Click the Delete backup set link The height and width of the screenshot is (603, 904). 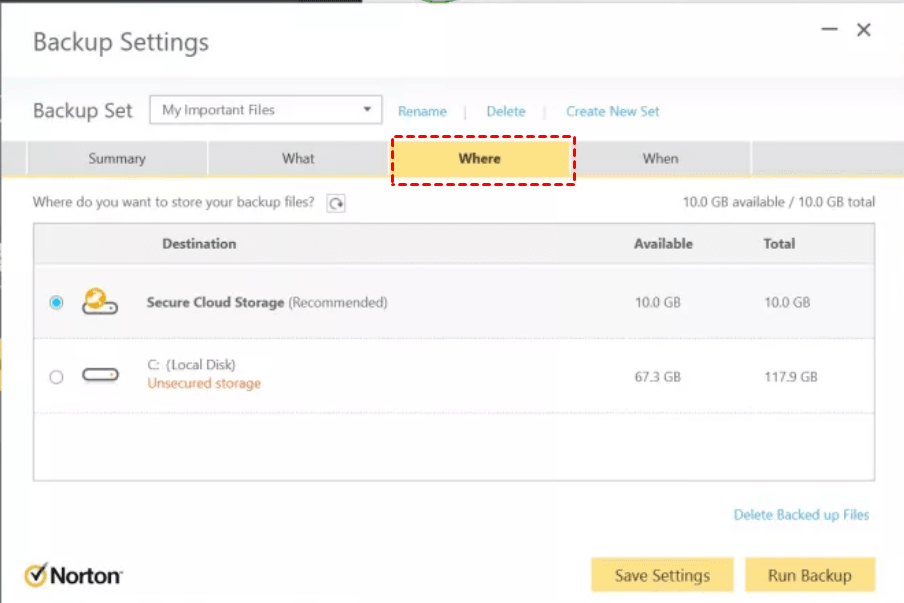point(506,111)
